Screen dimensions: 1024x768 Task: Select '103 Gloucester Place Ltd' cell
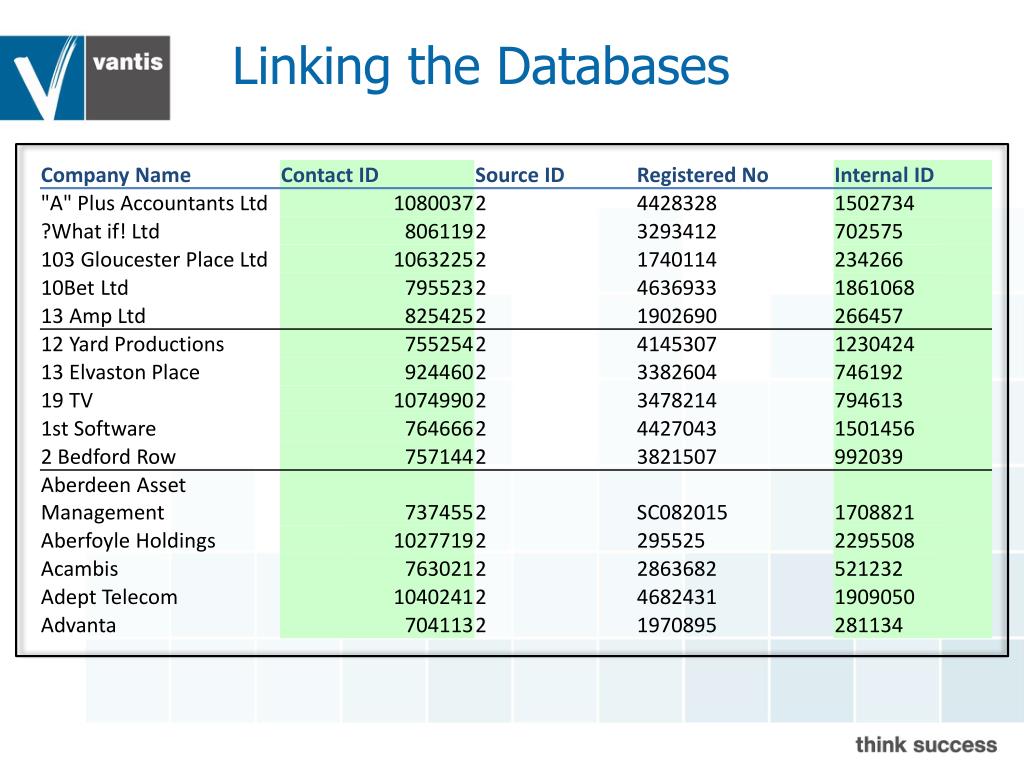tap(154, 259)
